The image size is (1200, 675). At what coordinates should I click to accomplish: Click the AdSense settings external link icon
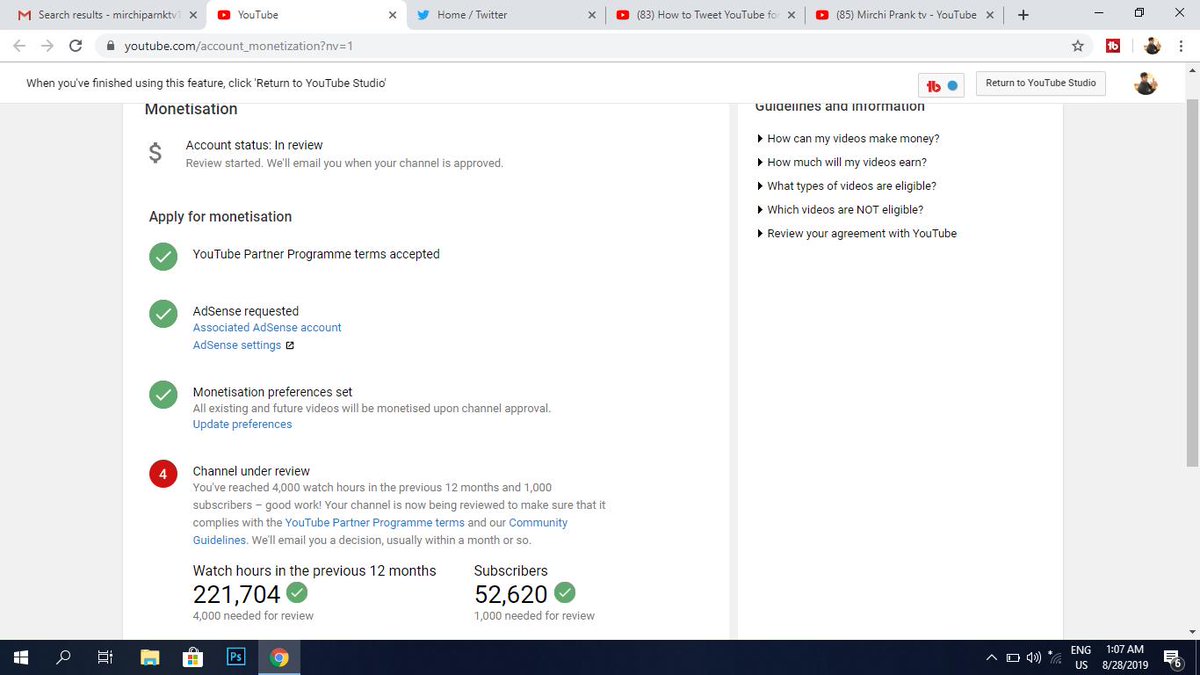click(x=290, y=345)
